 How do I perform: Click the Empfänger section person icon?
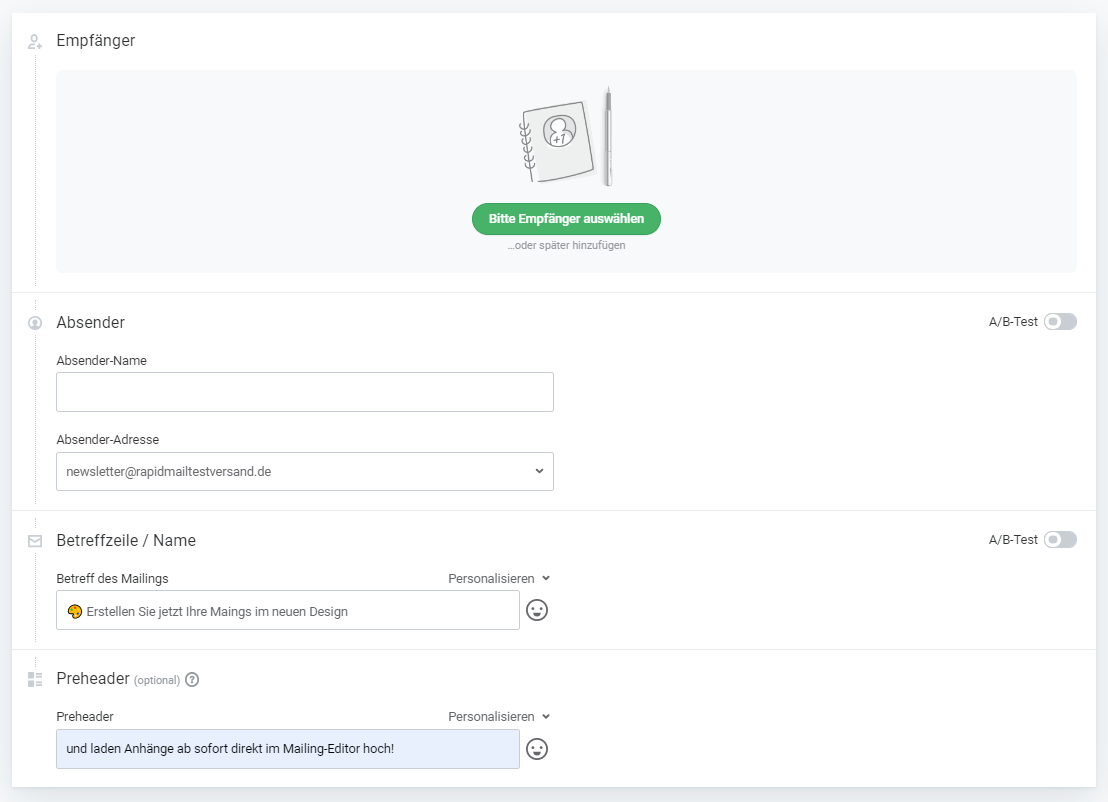tap(35, 41)
